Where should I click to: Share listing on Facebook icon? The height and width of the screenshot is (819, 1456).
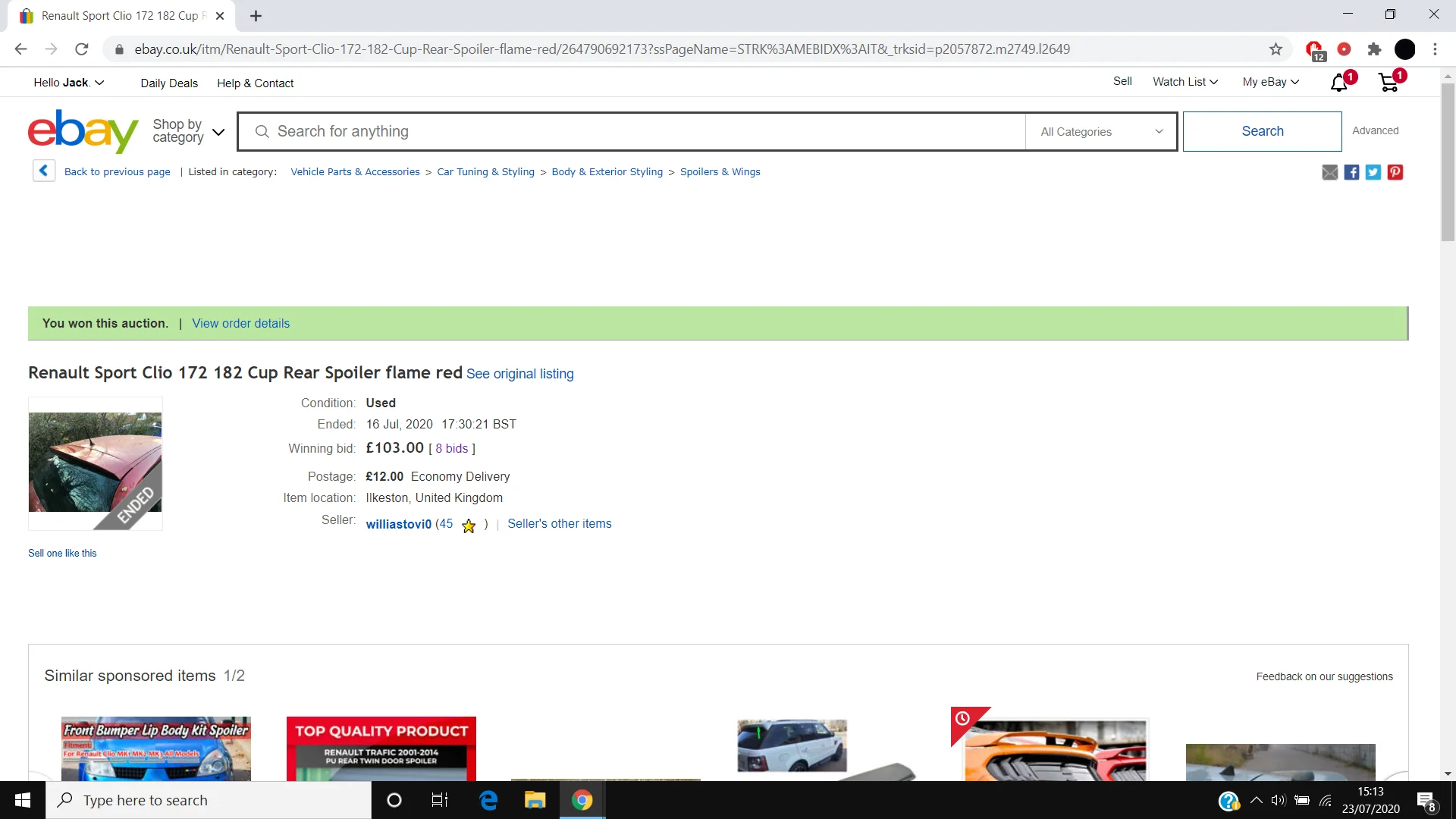point(1351,172)
